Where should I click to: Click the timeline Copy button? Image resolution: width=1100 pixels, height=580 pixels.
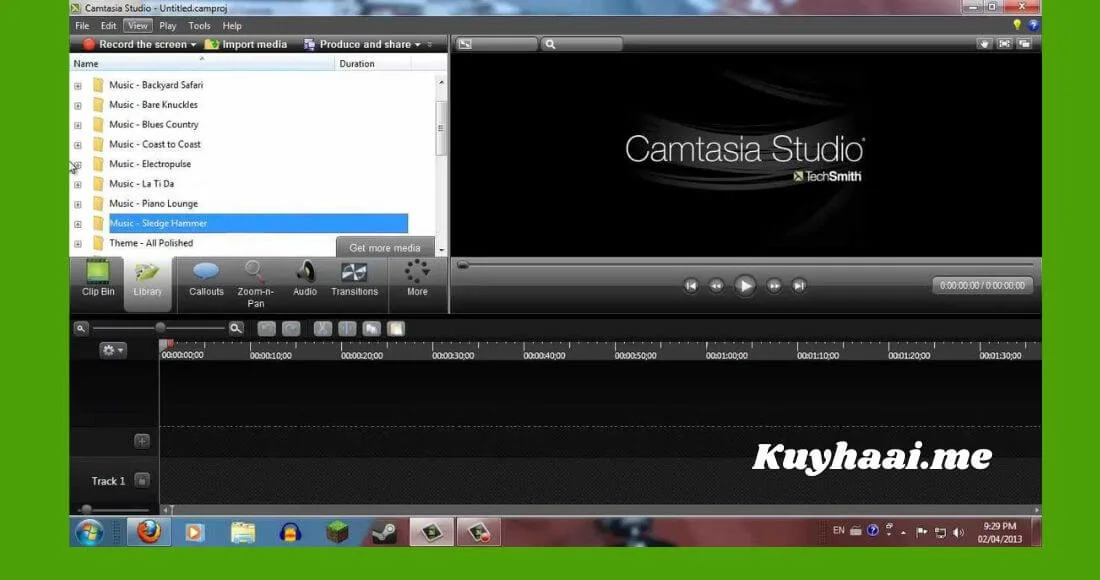[372, 328]
